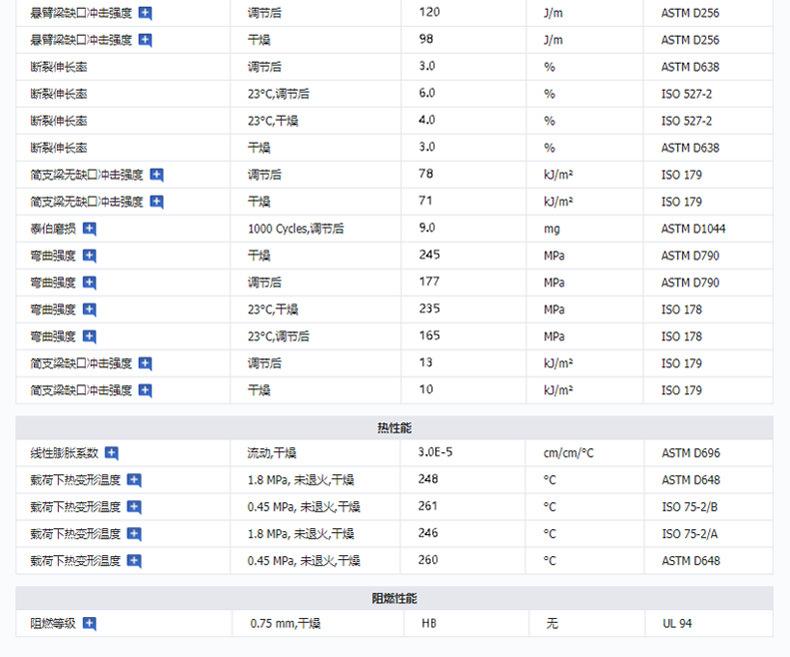This screenshot has height=657, width=790.
Task: Open plus icon for 载荷下热变形温度 246 °C row
Action: point(134,534)
